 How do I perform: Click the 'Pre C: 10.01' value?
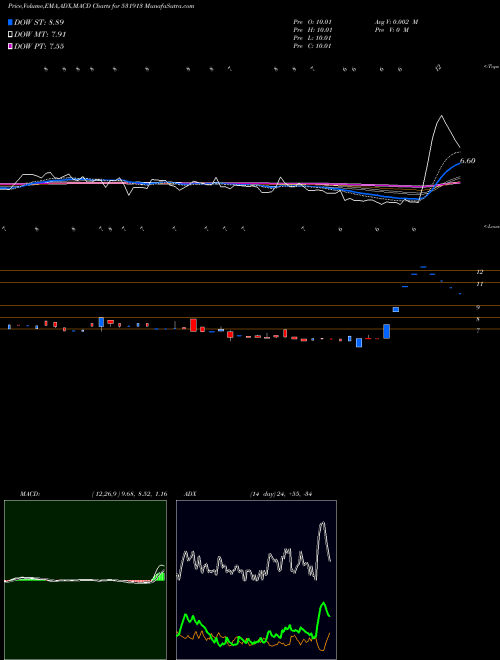coord(313,46)
